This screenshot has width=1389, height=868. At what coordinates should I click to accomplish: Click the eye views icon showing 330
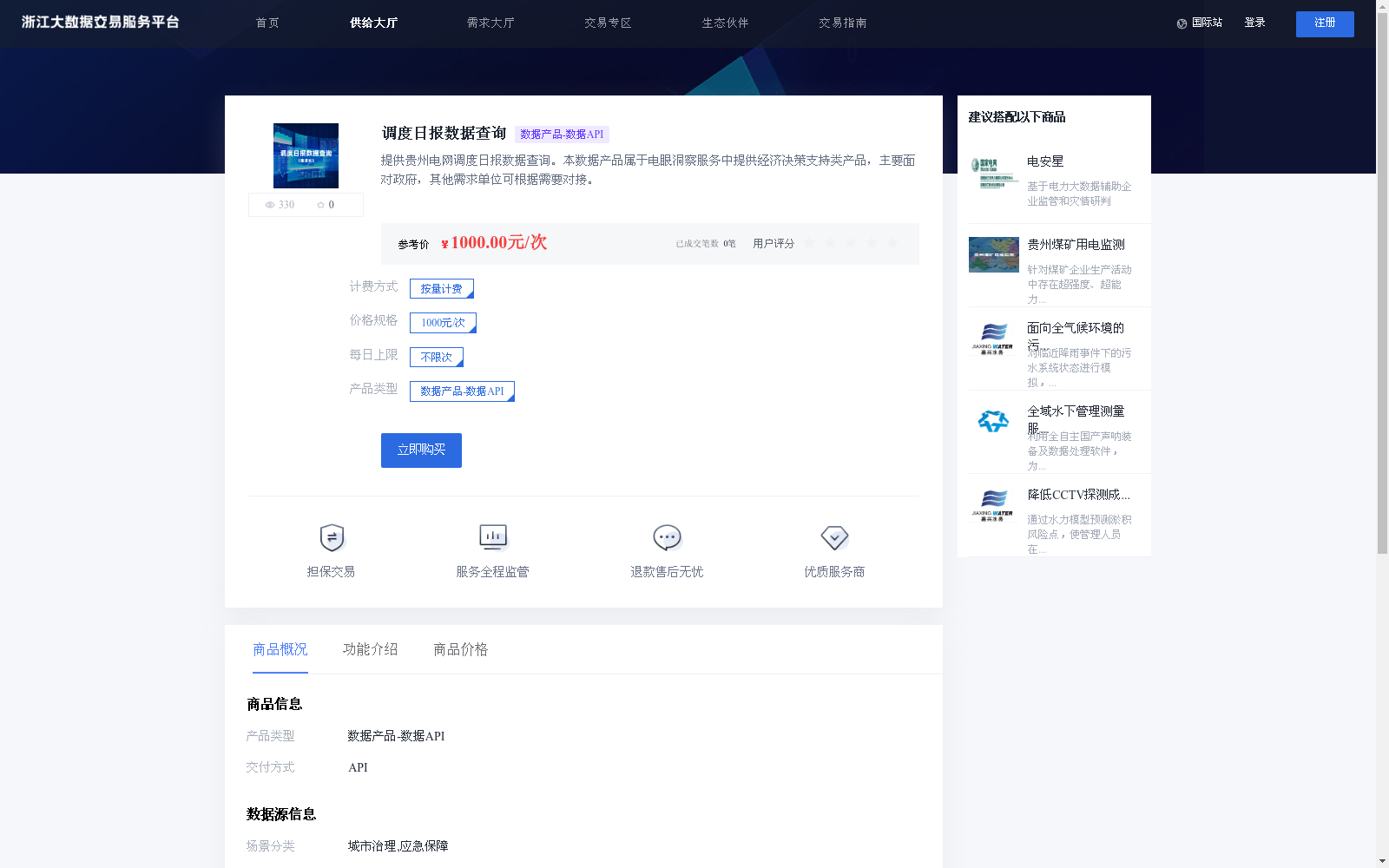(x=270, y=205)
